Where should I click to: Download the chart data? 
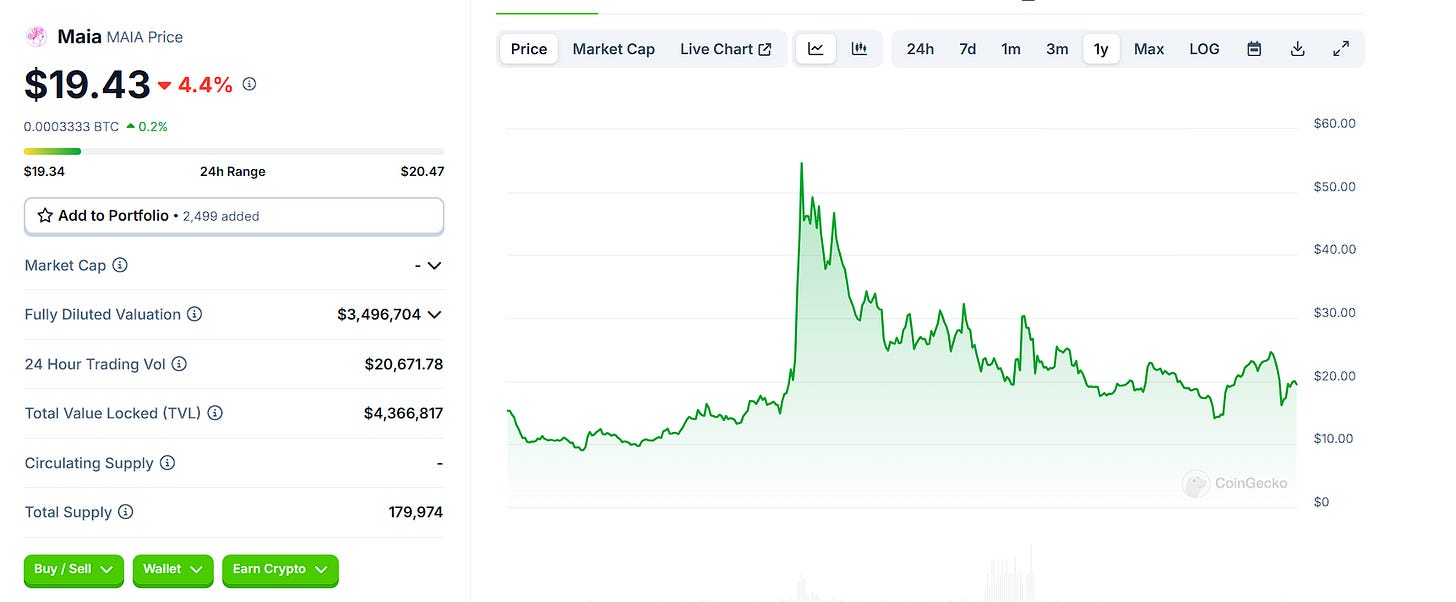1298,48
